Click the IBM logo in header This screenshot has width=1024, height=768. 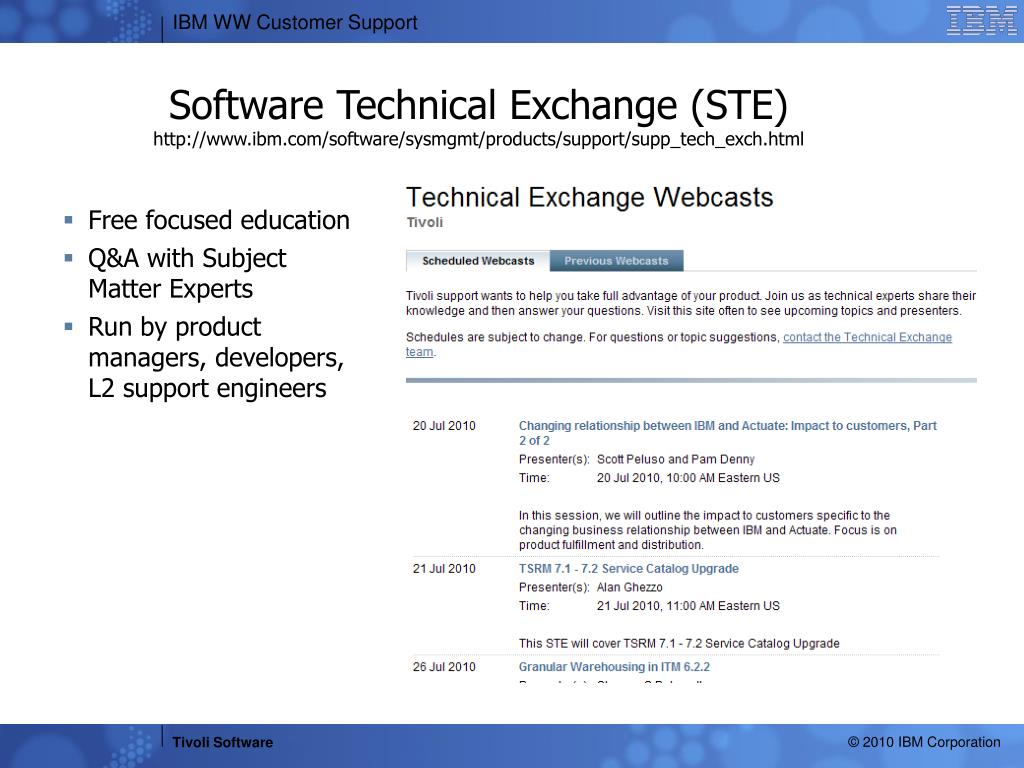[x=981, y=21]
